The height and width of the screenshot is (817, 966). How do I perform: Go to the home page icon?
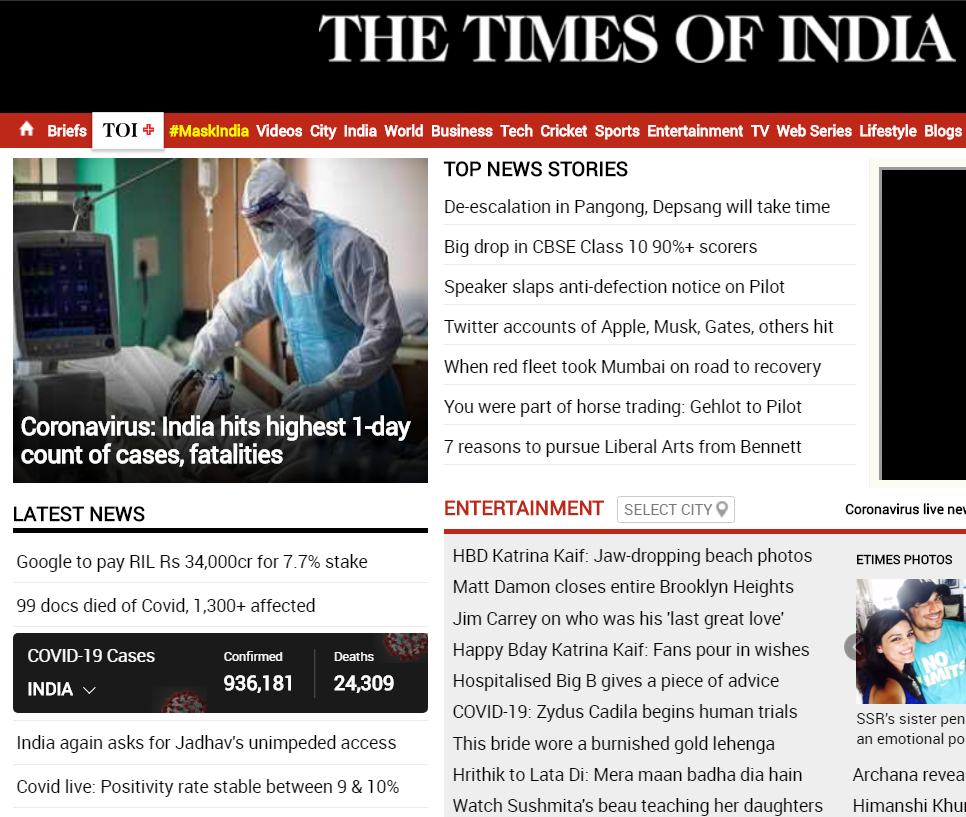coord(26,129)
